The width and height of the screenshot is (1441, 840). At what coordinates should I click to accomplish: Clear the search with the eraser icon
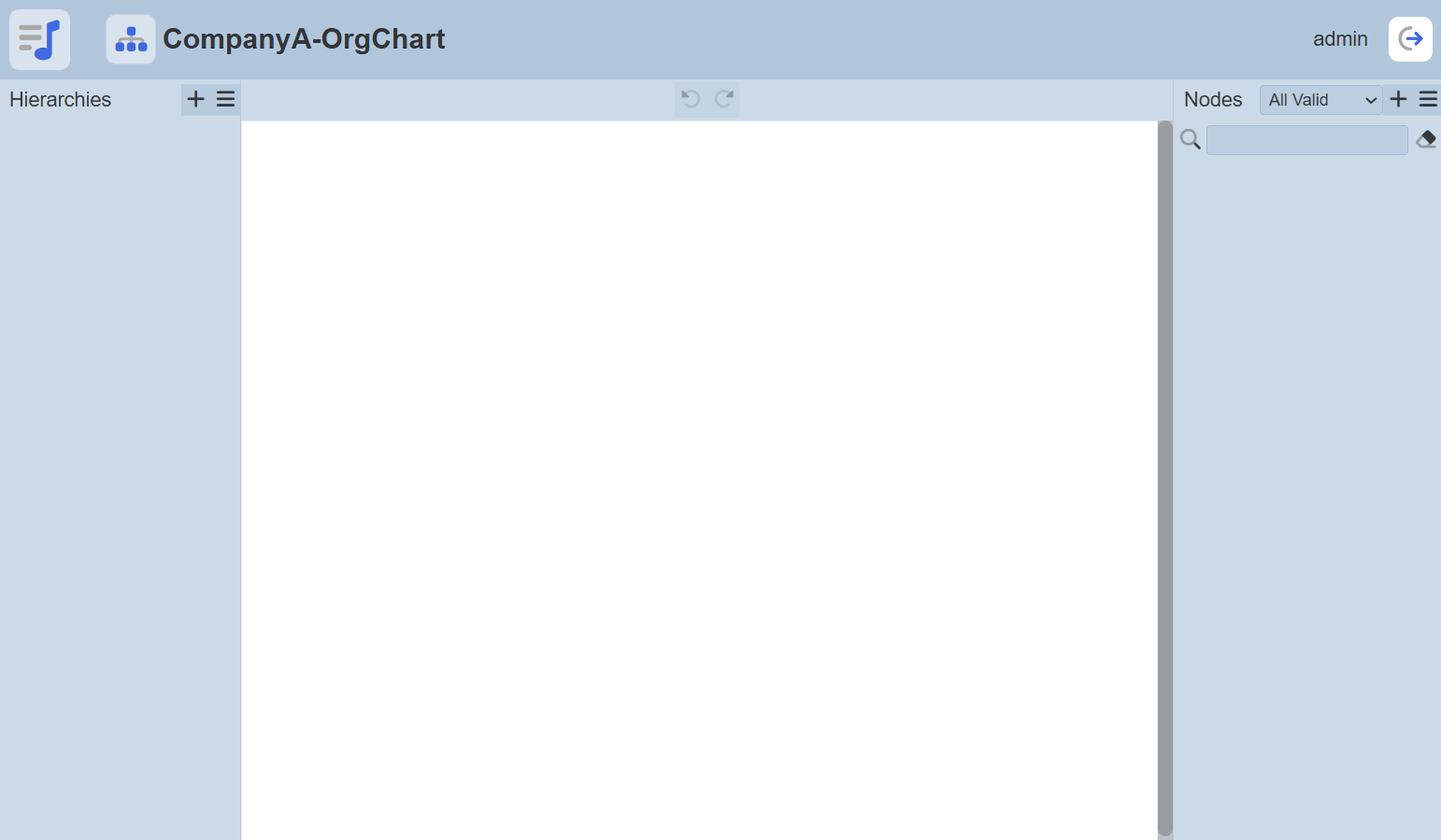[x=1426, y=140]
